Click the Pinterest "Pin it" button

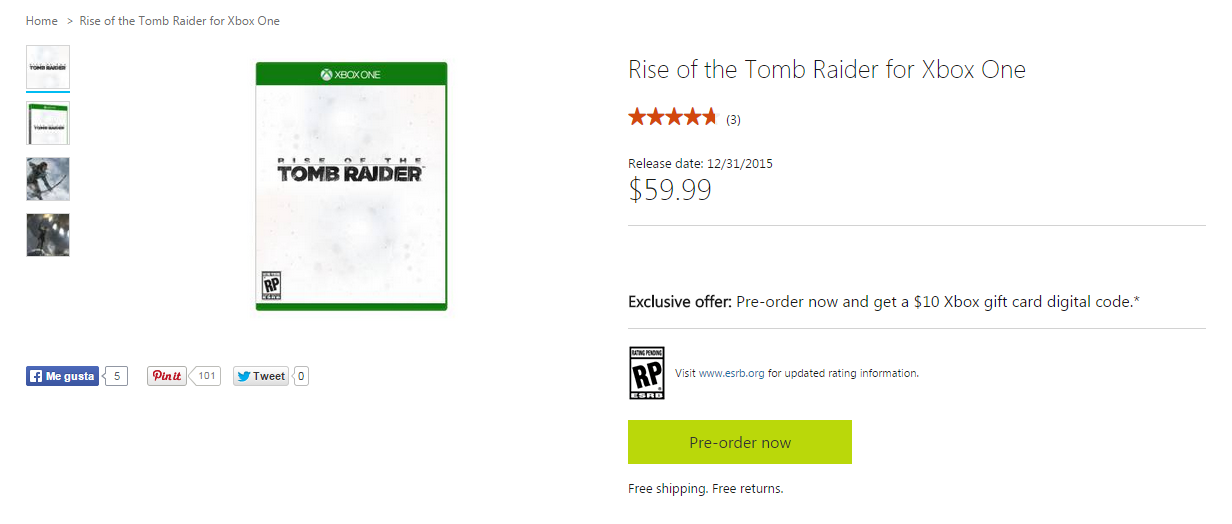coord(167,377)
